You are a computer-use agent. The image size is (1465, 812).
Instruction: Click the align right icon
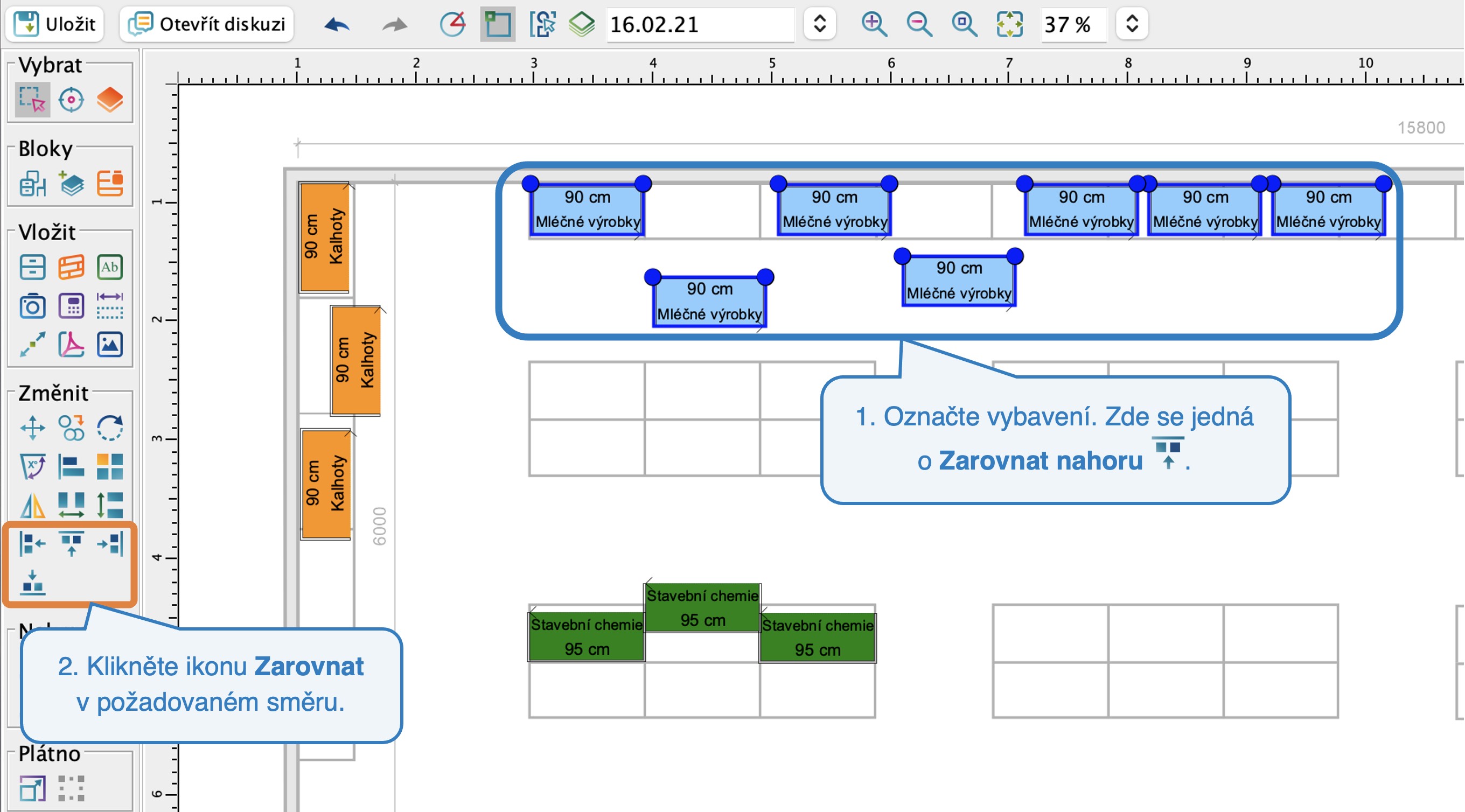(110, 544)
